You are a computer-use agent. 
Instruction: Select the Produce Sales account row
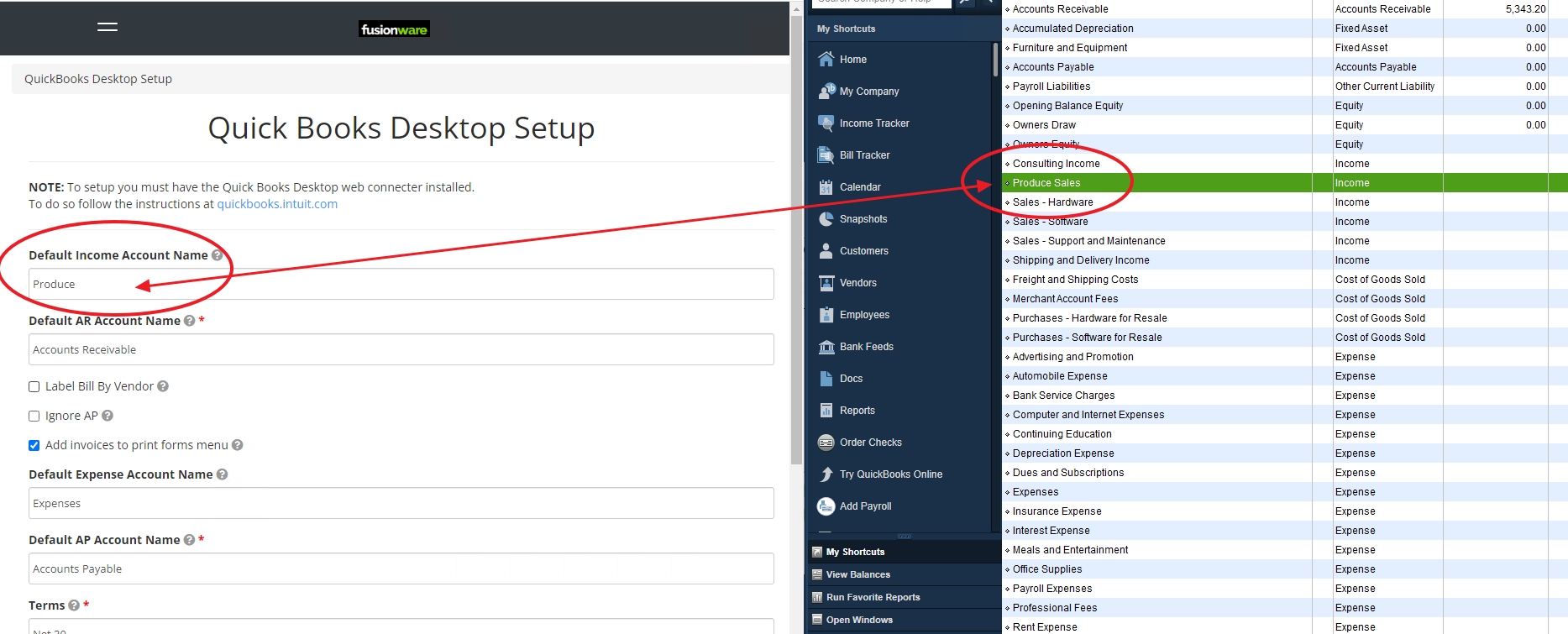(1046, 183)
